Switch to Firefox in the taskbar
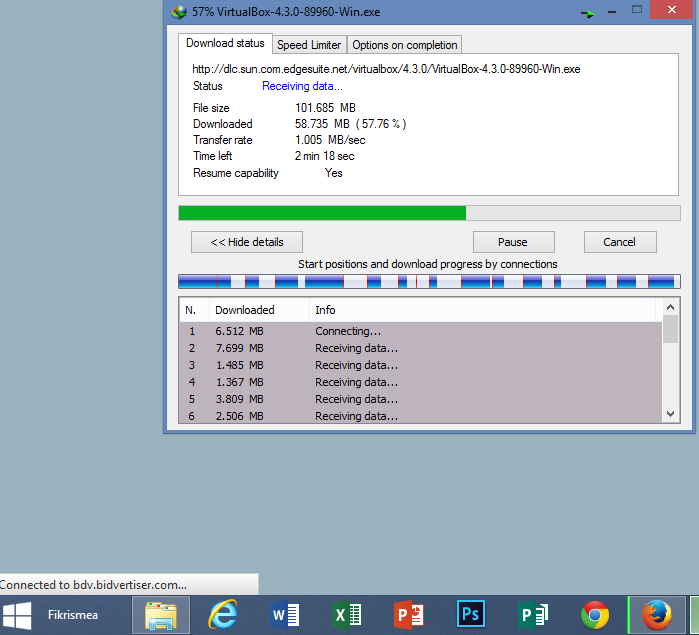Viewport: 699px width, 635px height. click(657, 615)
